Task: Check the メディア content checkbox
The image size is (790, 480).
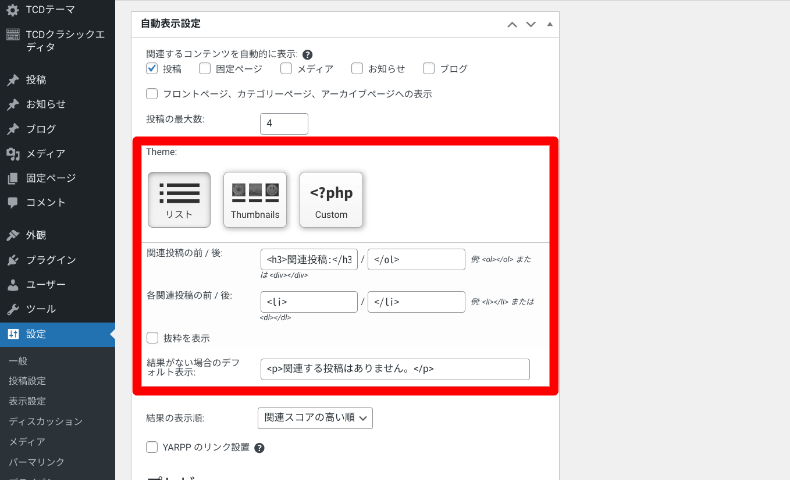Action: [286, 68]
